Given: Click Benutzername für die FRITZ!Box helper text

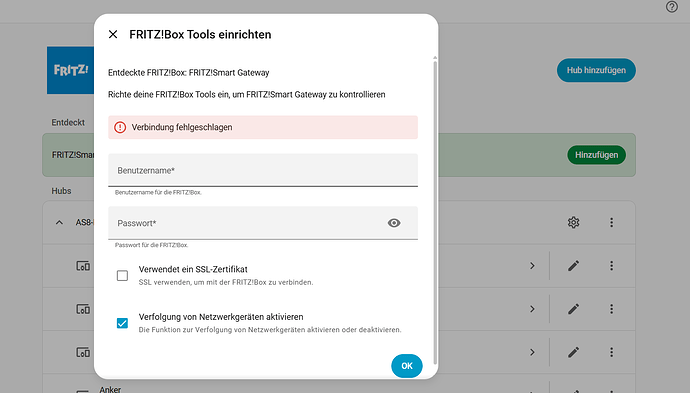Looking at the screenshot, I should click(x=158, y=192).
